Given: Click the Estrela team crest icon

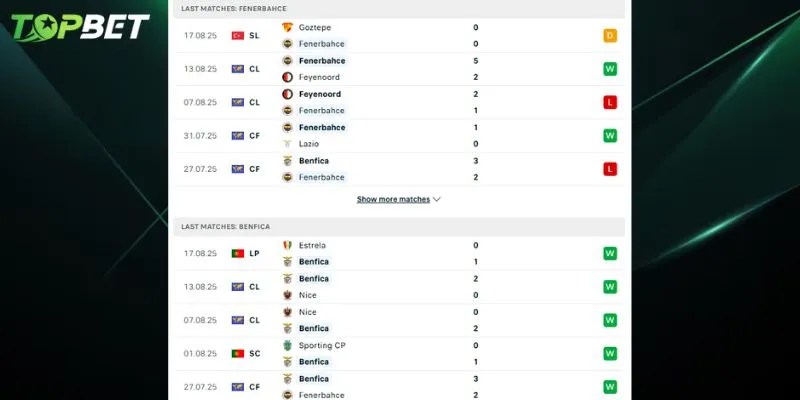Looking at the screenshot, I should tap(288, 245).
